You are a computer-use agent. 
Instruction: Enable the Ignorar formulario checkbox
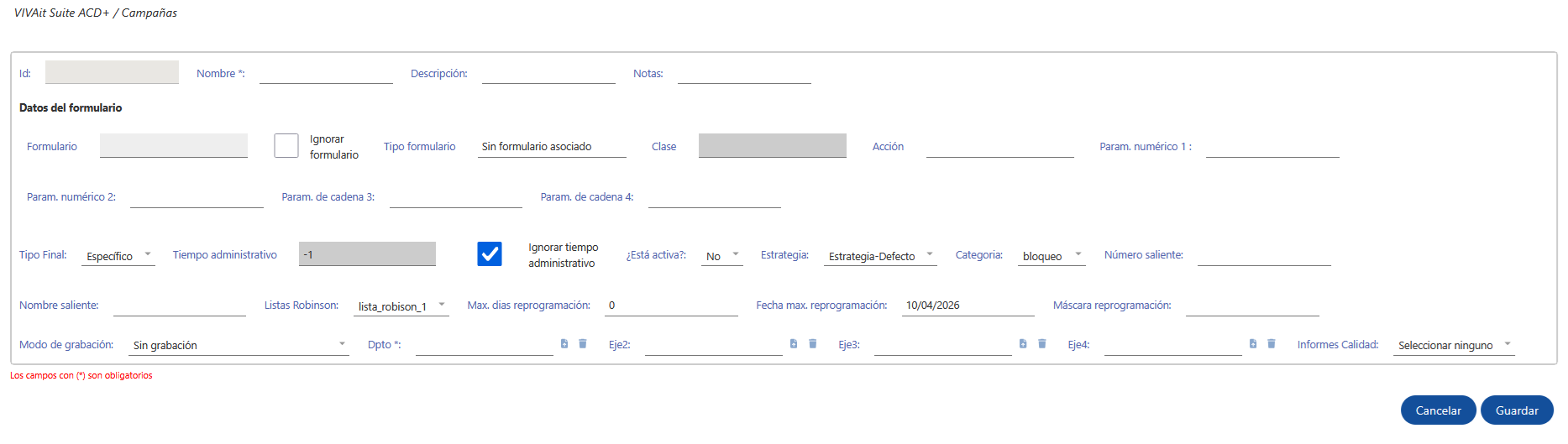pyautogui.click(x=286, y=146)
